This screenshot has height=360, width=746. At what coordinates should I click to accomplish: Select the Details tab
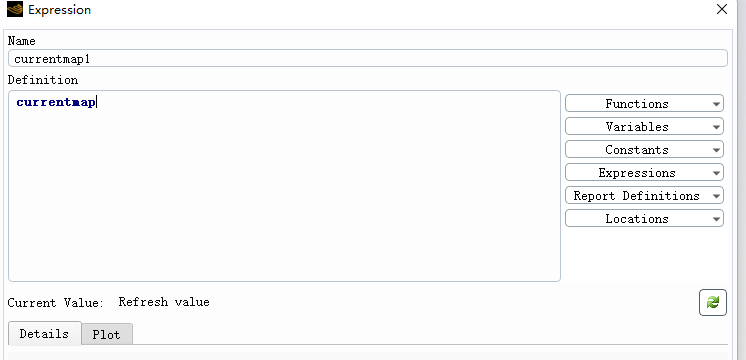coord(44,333)
